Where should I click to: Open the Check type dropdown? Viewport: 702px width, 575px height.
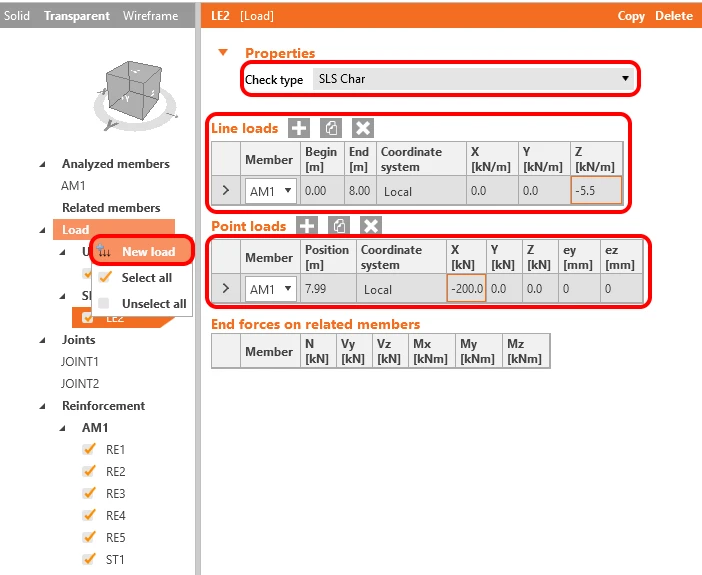click(473, 79)
